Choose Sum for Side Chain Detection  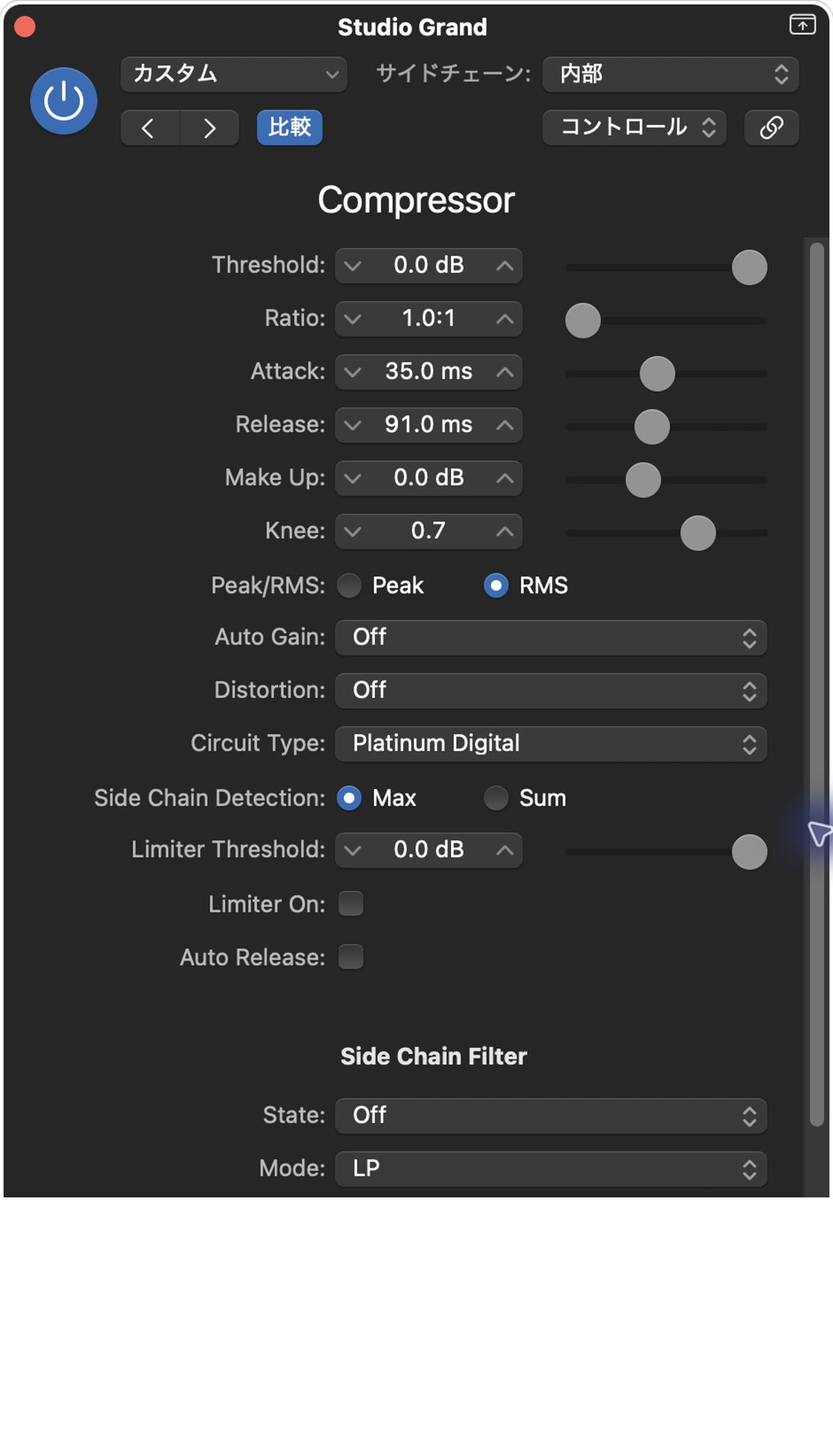(x=496, y=798)
